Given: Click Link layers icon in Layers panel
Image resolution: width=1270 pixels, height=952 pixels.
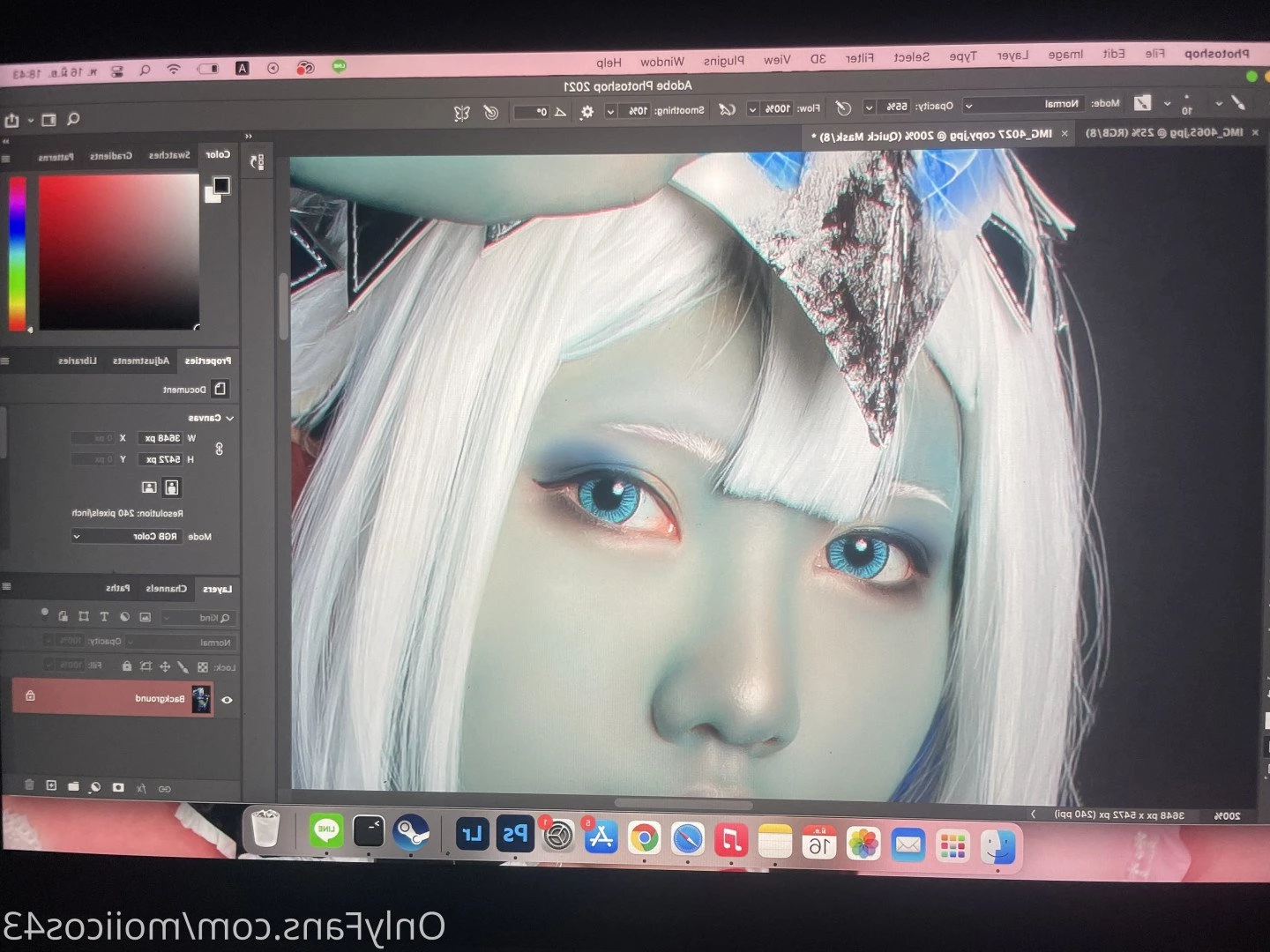Looking at the screenshot, I should [164, 789].
